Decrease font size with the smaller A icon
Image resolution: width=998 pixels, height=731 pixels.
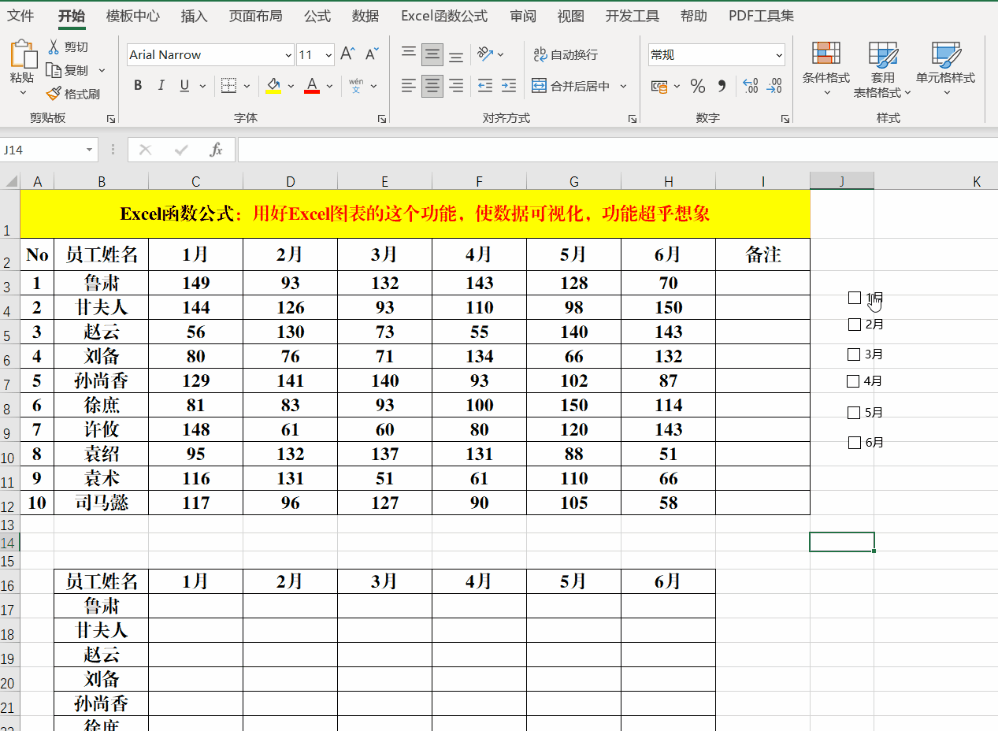[372, 54]
